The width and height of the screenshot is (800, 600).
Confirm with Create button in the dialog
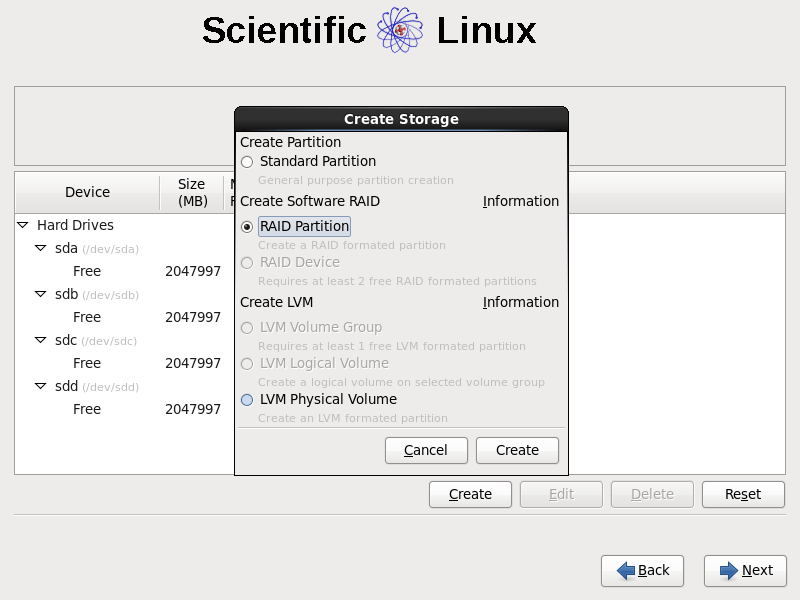(517, 450)
